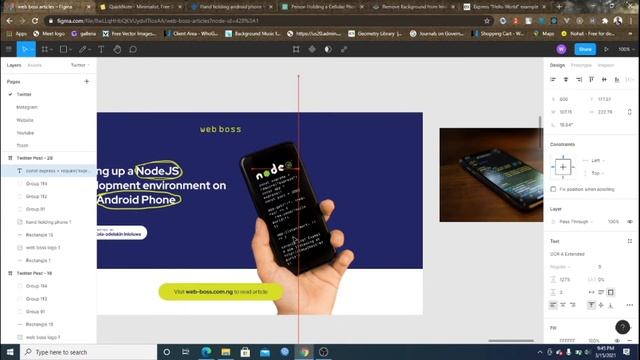
Task: Open shape tools dropdown arrow
Action: (x=70, y=50)
